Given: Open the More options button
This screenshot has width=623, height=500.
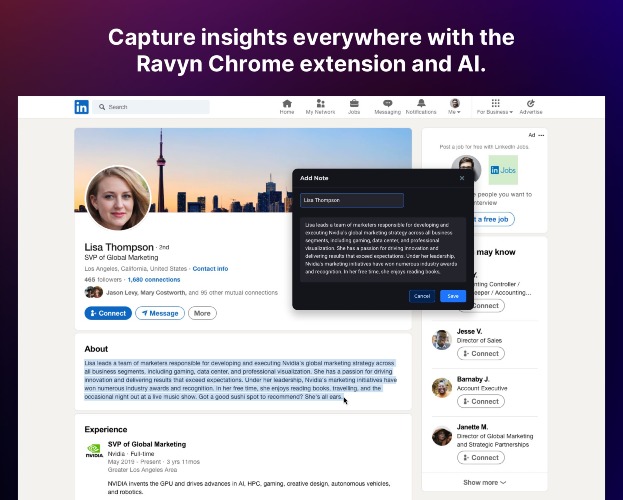Looking at the screenshot, I should coord(202,313).
